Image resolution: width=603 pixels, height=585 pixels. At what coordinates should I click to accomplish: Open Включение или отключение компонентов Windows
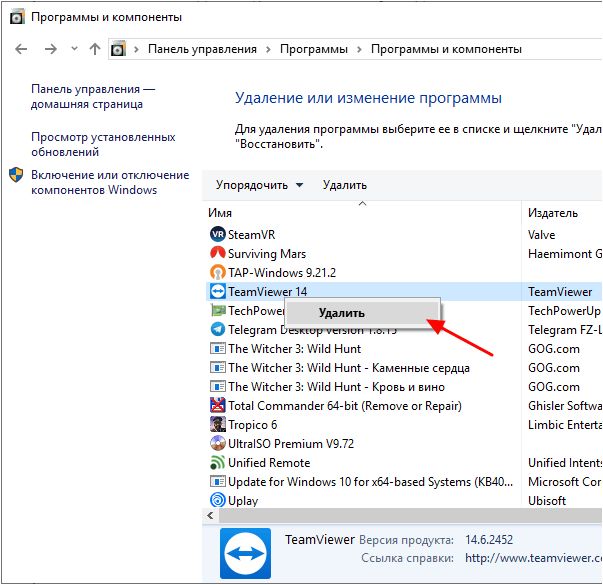110,182
